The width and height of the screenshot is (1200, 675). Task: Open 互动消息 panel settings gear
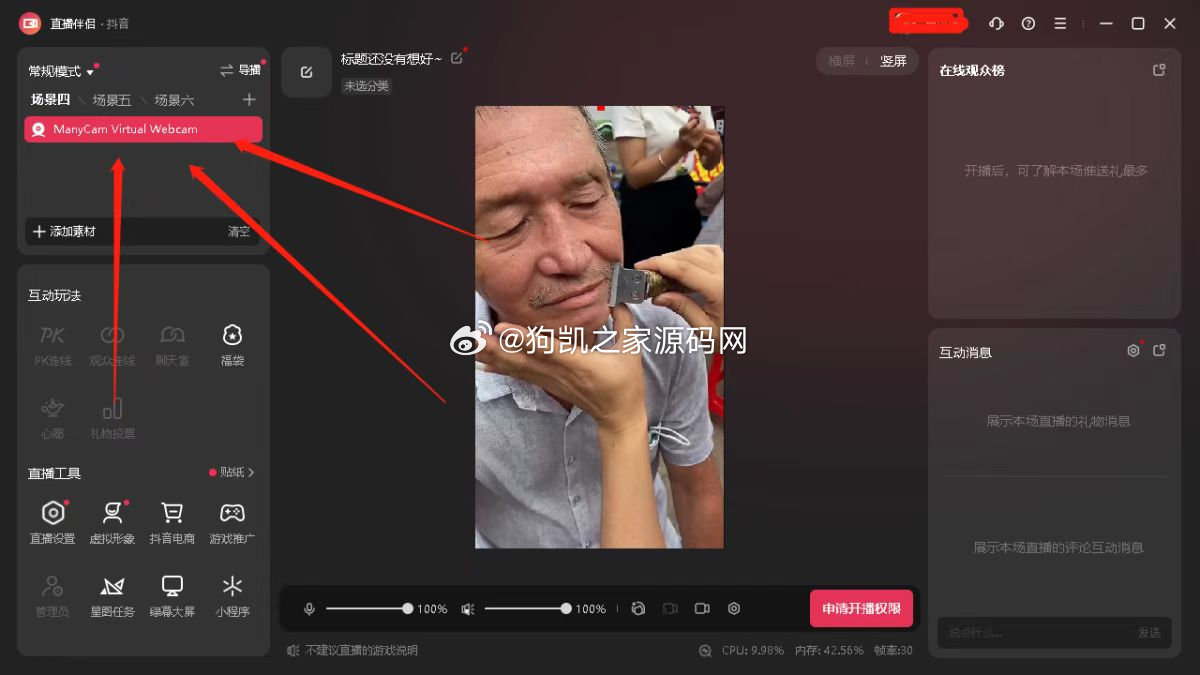click(1133, 351)
